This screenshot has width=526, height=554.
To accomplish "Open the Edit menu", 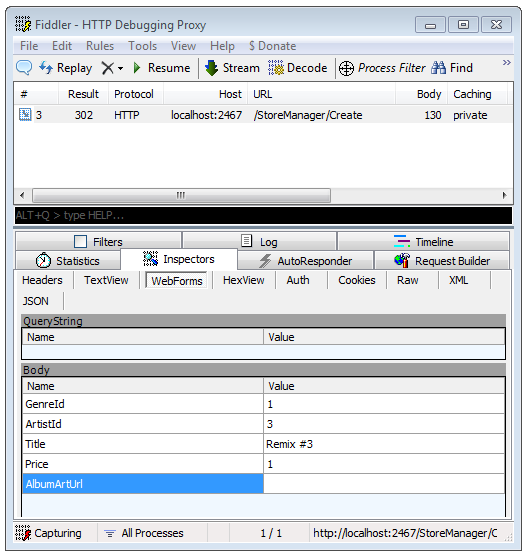I will (x=62, y=46).
